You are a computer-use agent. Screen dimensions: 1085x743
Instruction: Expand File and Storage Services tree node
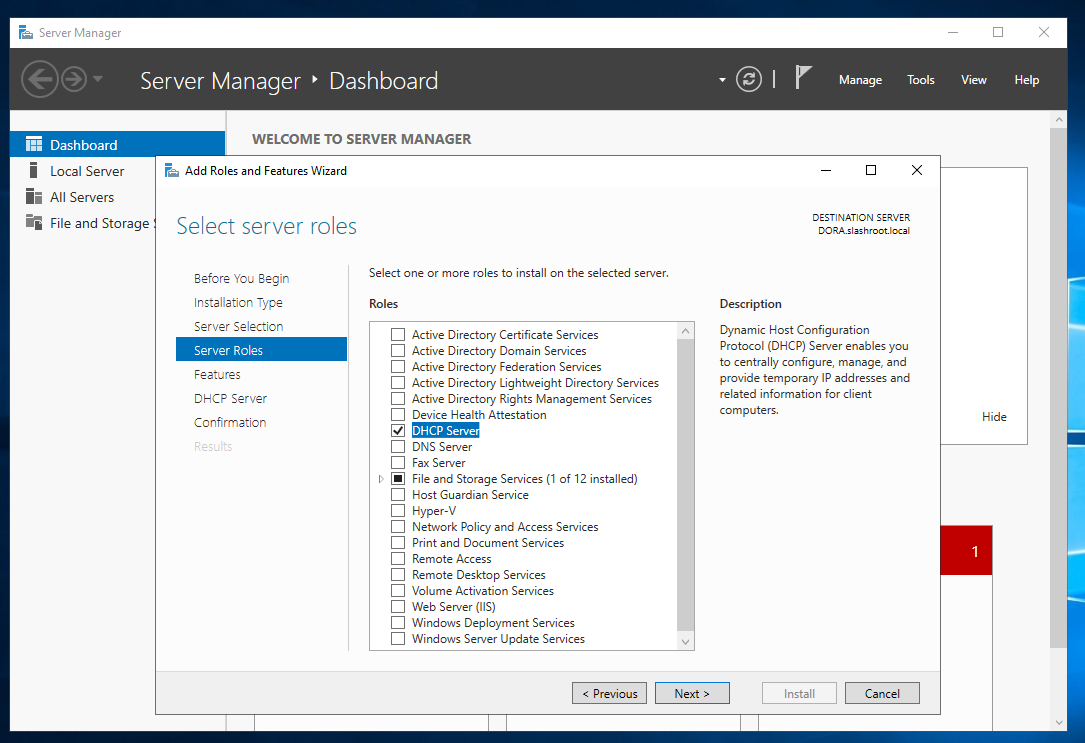(381, 479)
